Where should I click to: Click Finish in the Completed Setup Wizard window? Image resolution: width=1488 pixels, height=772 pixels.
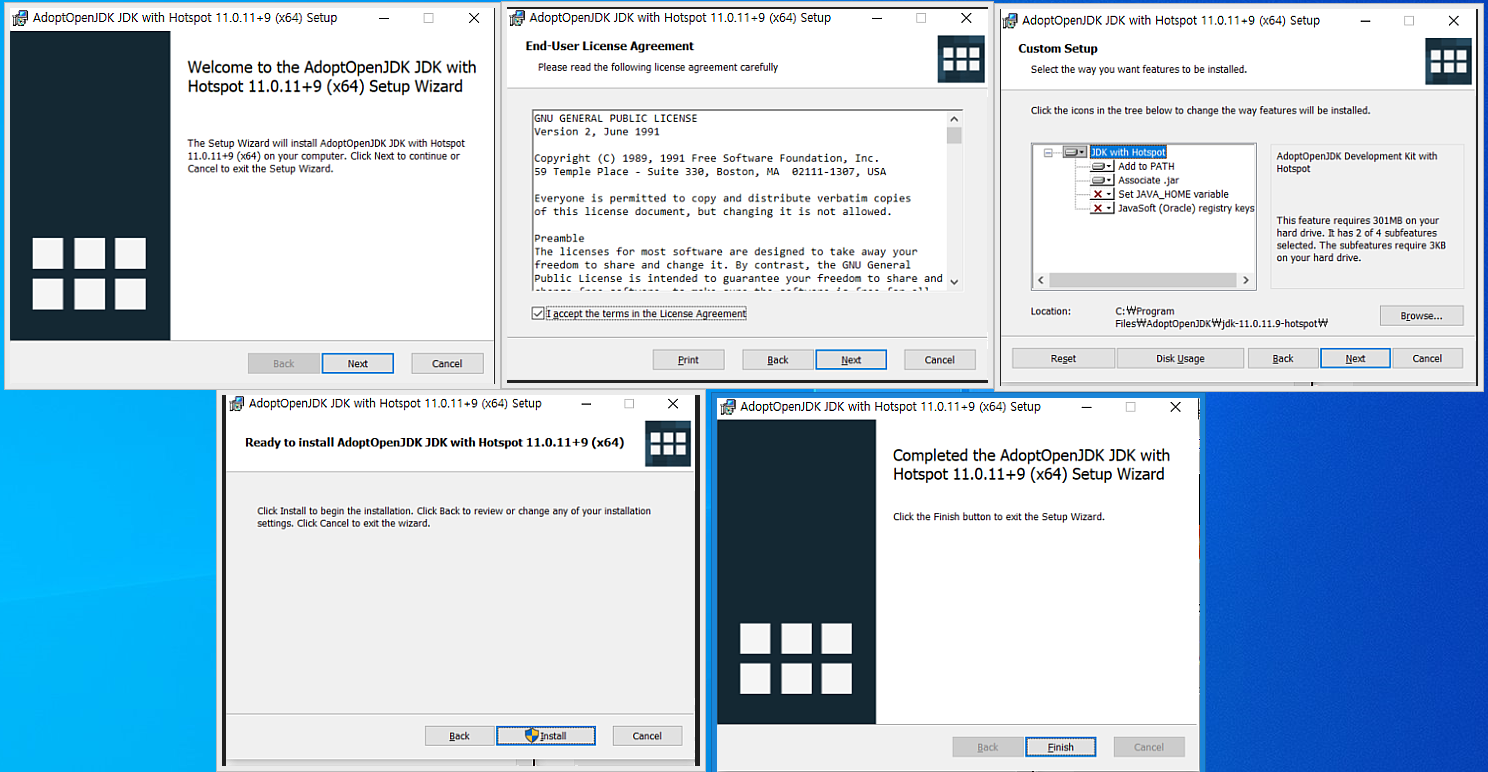[1061, 746]
